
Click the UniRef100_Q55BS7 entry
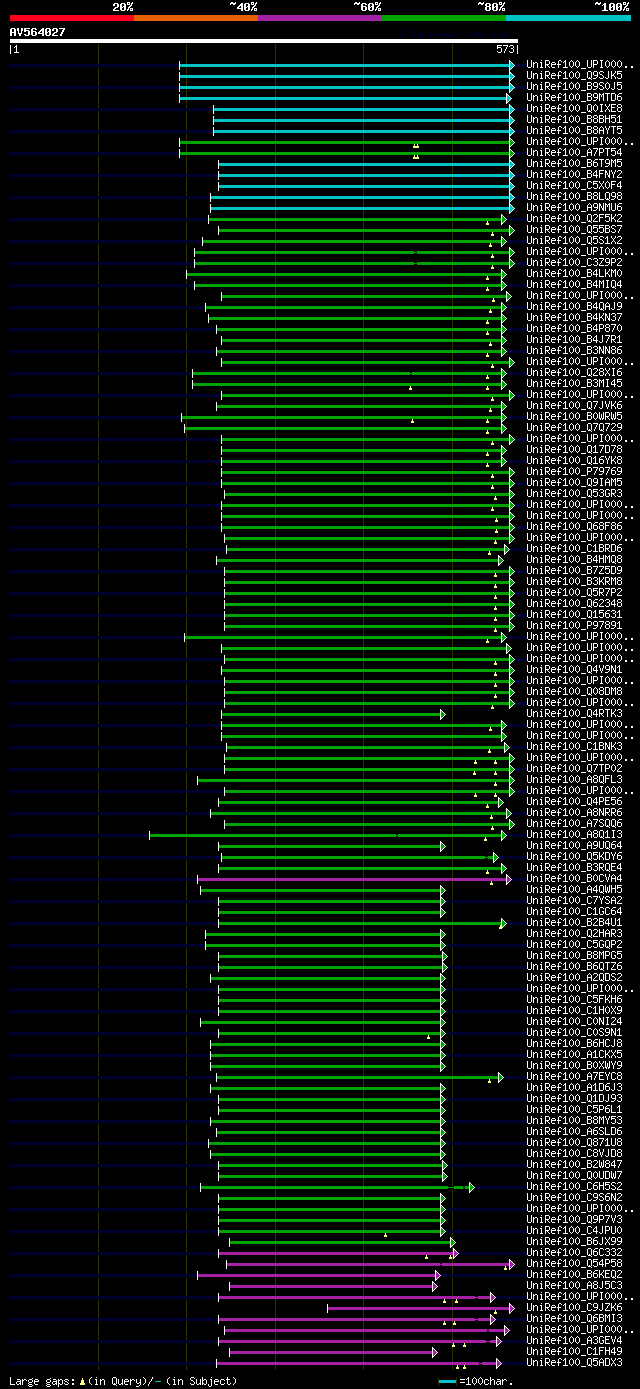[575, 229]
